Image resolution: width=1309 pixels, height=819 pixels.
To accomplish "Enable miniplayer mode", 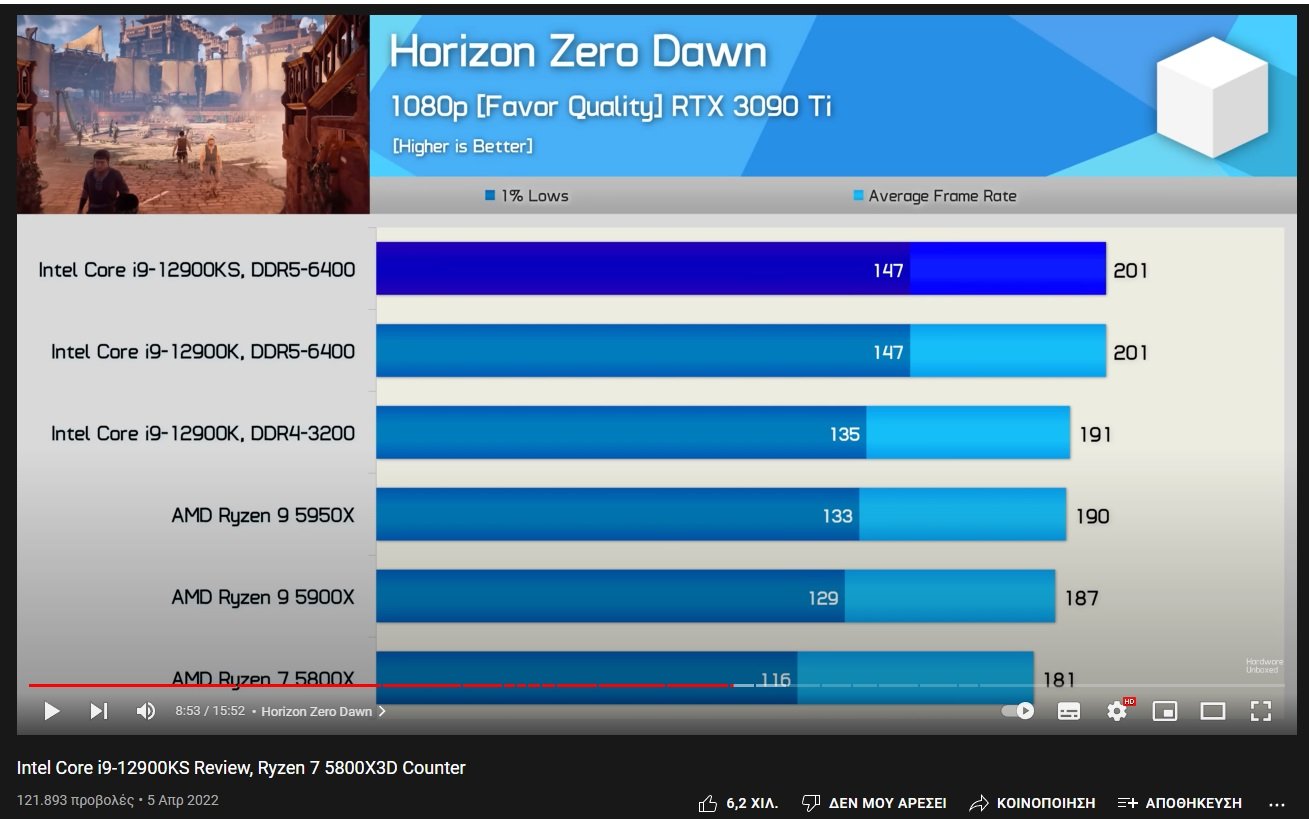I will (x=1165, y=711).
